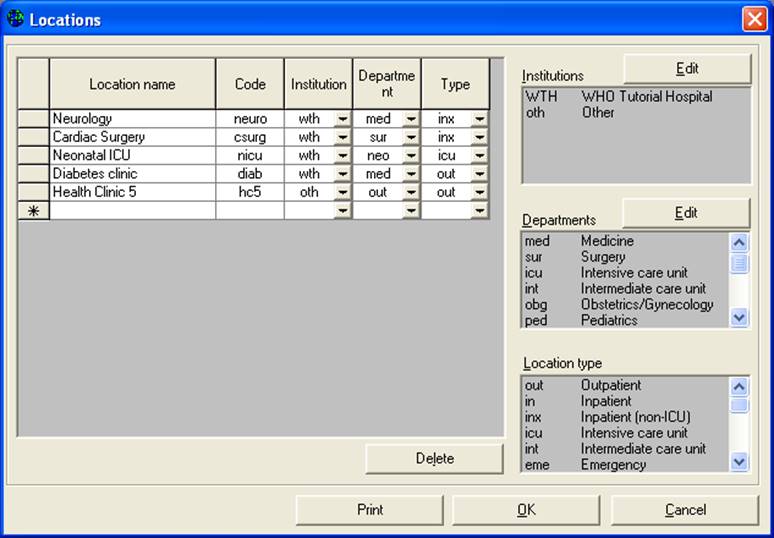Click the Delete button
The width and height of the screenshot is (774, 538).
434,459
